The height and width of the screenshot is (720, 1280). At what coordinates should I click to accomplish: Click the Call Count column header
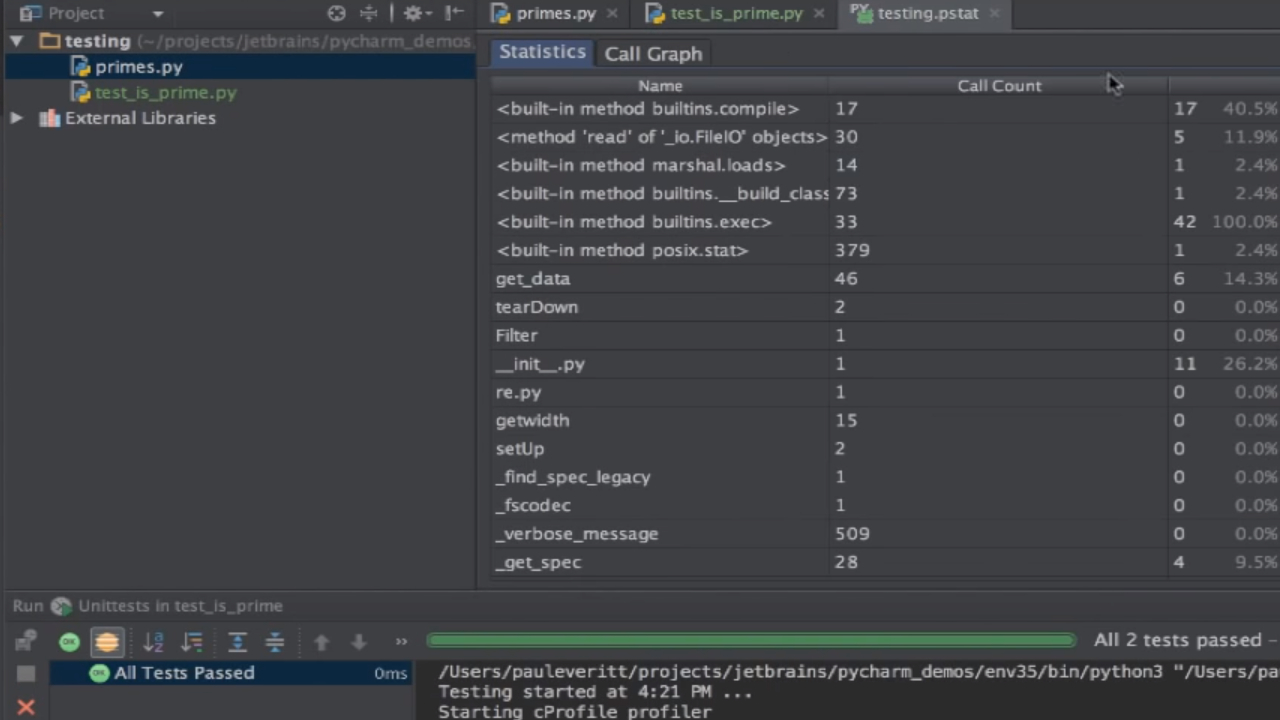(x=999, y=85)
